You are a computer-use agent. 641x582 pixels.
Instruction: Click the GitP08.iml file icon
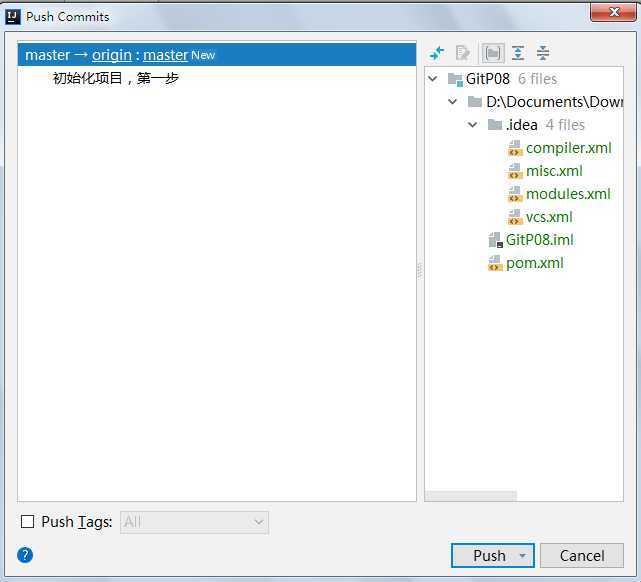(495, 240)
